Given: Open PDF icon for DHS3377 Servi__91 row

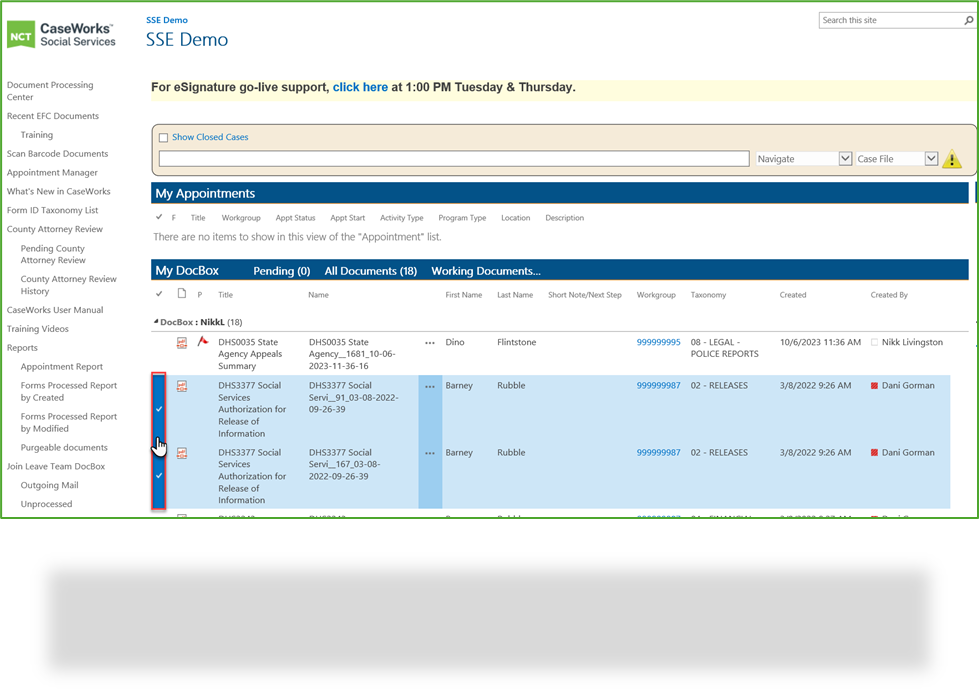Looking at the screenshot, I should point(182,386).
